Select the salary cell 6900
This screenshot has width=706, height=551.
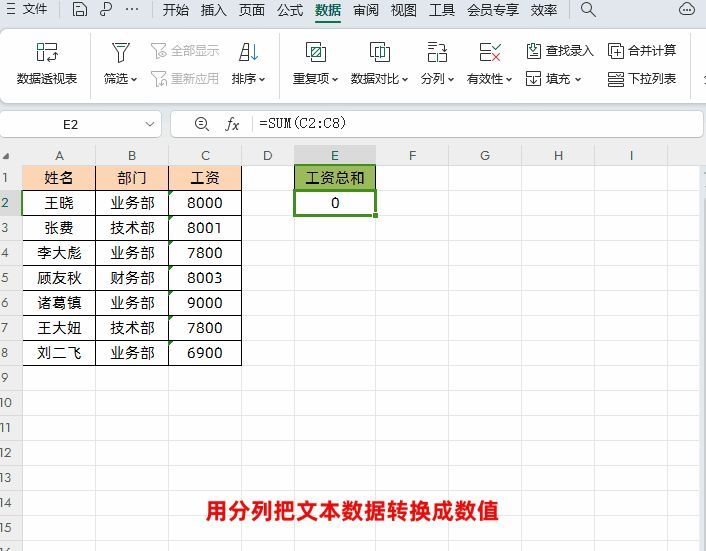point(205,353)
